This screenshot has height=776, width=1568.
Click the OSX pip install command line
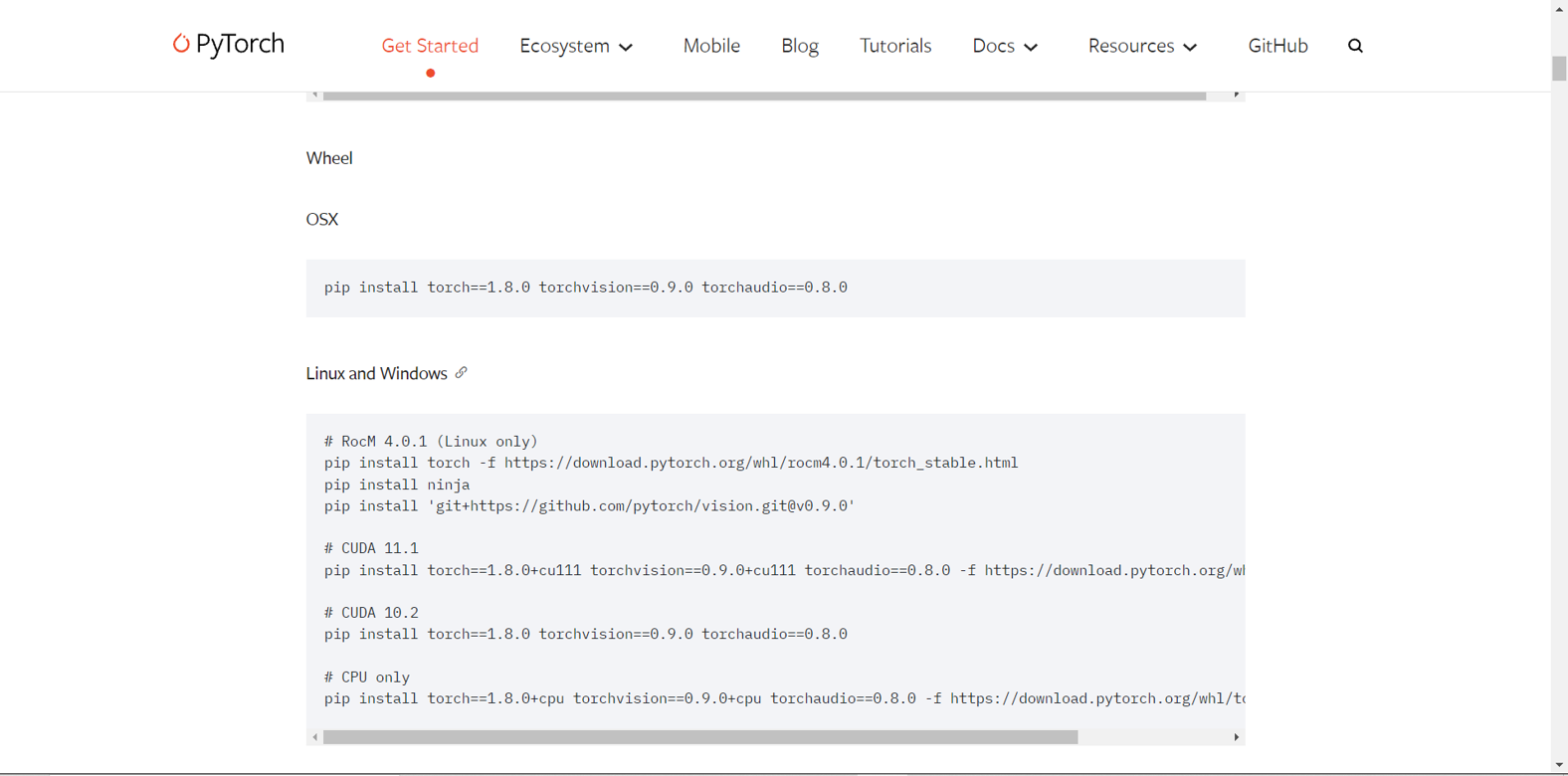[586, 288]
